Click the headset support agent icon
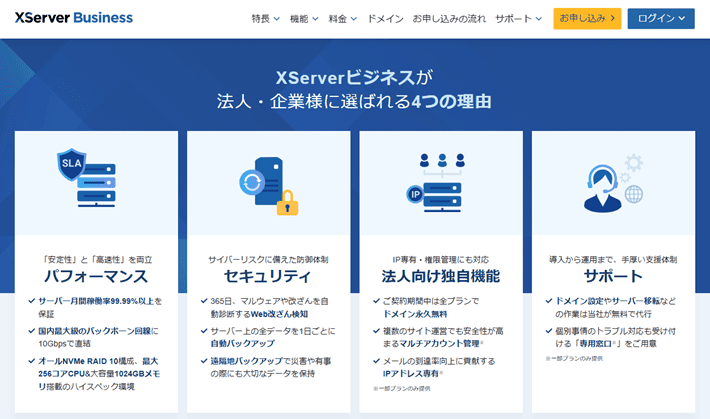 click(613, 183)
